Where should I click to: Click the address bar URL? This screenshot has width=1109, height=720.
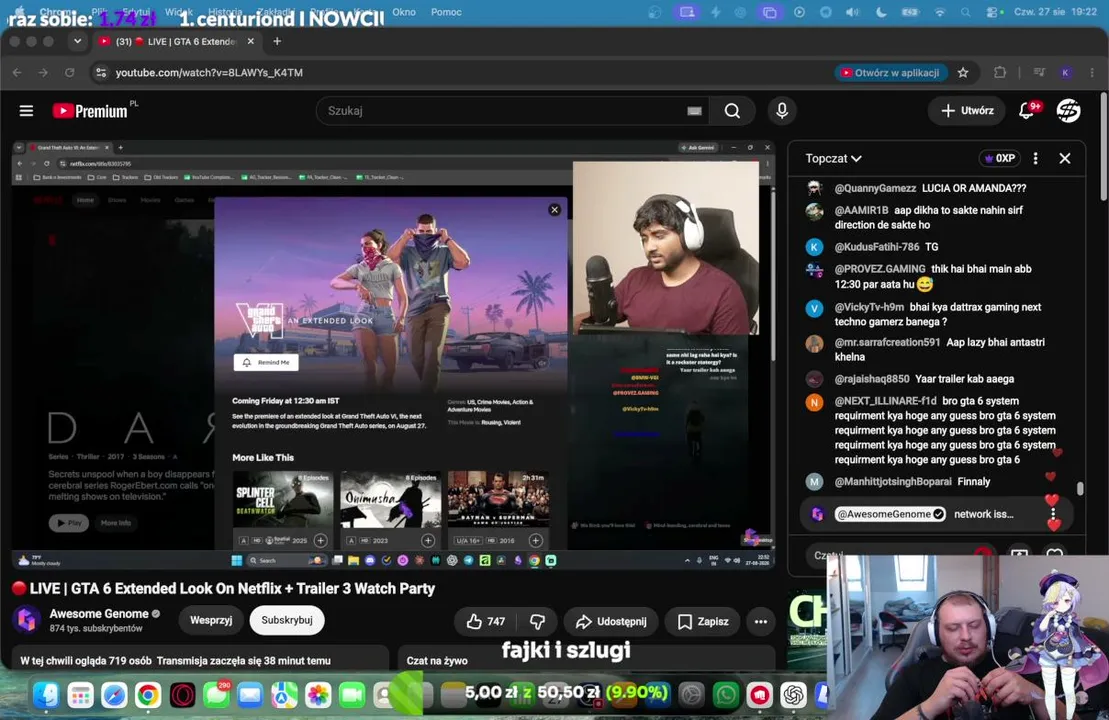(209, 73)
